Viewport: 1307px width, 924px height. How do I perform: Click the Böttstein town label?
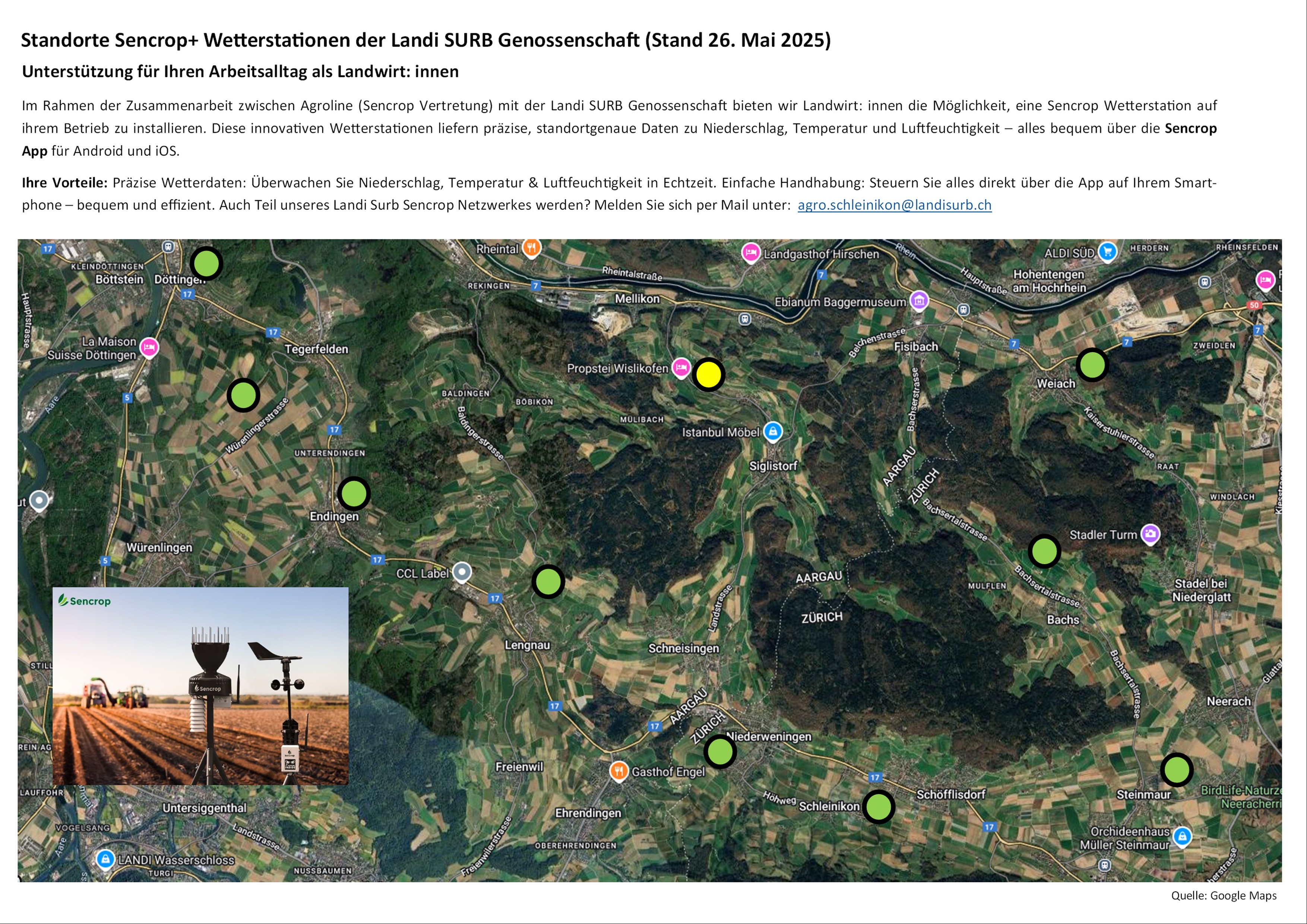pos(120,279)
